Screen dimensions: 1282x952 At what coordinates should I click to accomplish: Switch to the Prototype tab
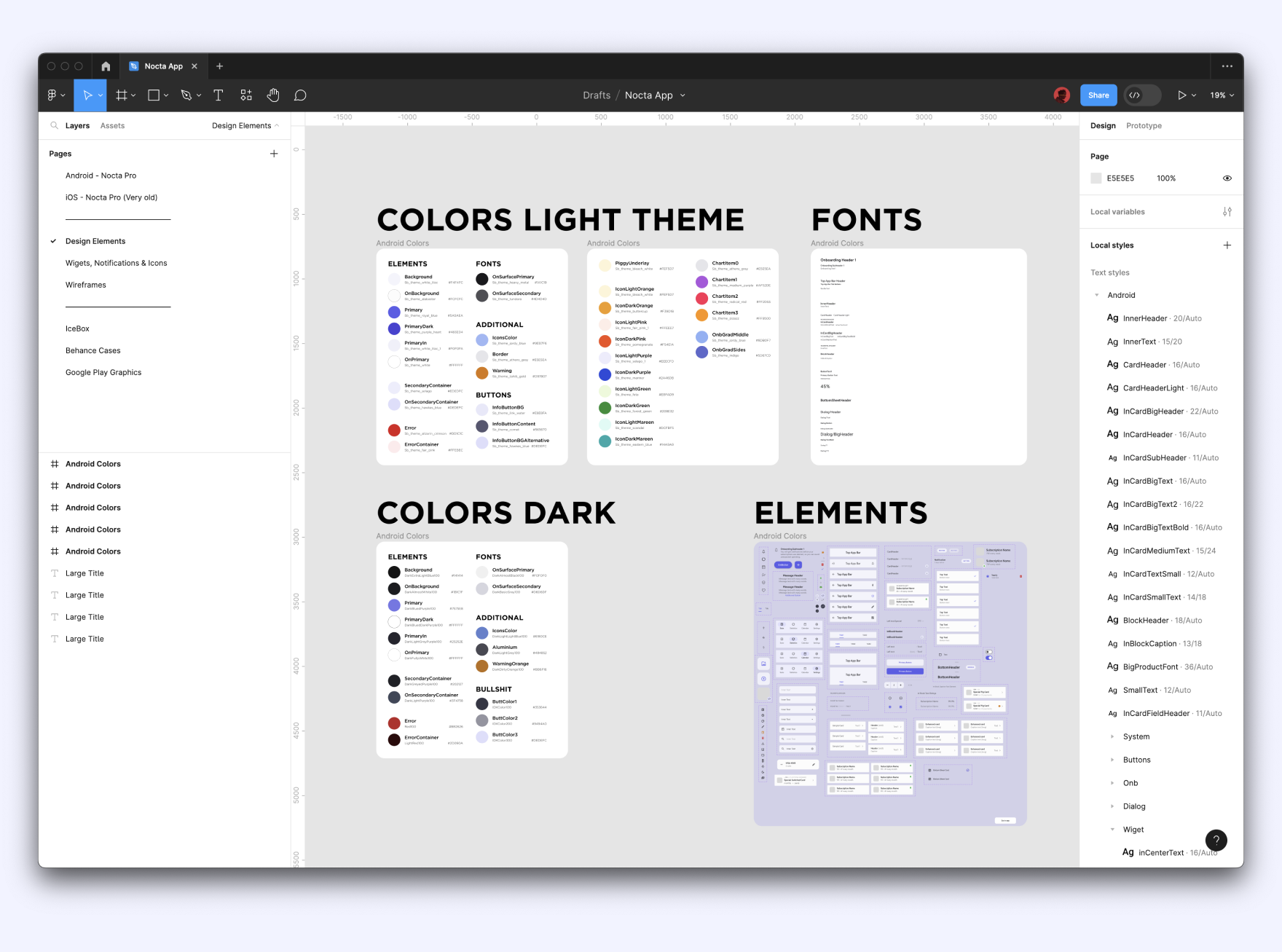tap(1144, 126)
